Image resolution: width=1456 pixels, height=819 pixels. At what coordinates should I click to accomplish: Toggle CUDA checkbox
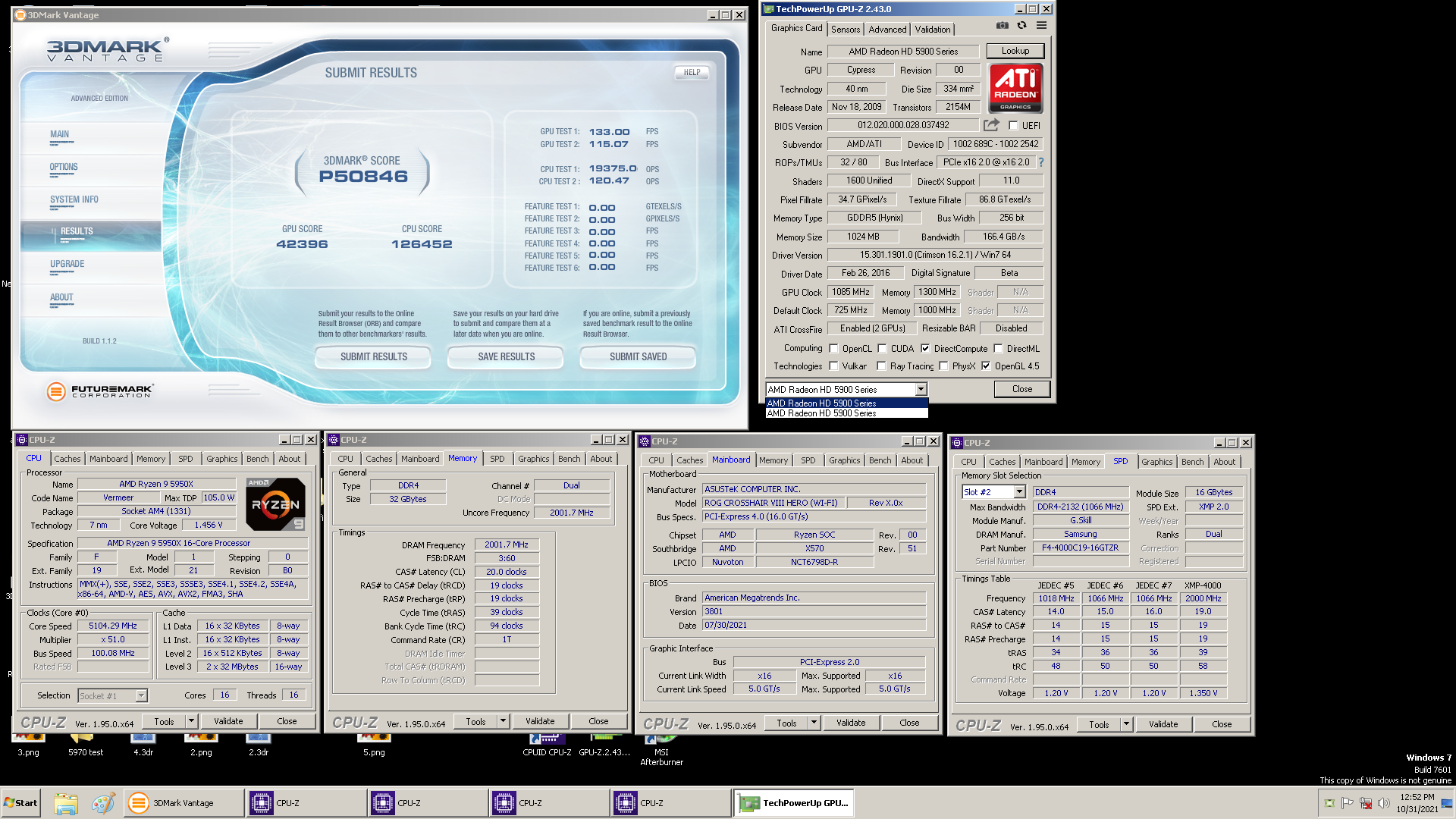(x=882, y=349)
